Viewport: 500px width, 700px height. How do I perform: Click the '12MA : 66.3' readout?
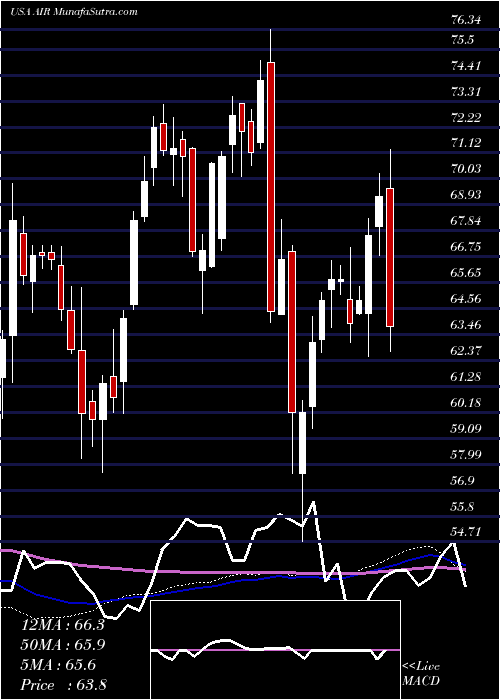pyautogui.click(x=63, y=625)
